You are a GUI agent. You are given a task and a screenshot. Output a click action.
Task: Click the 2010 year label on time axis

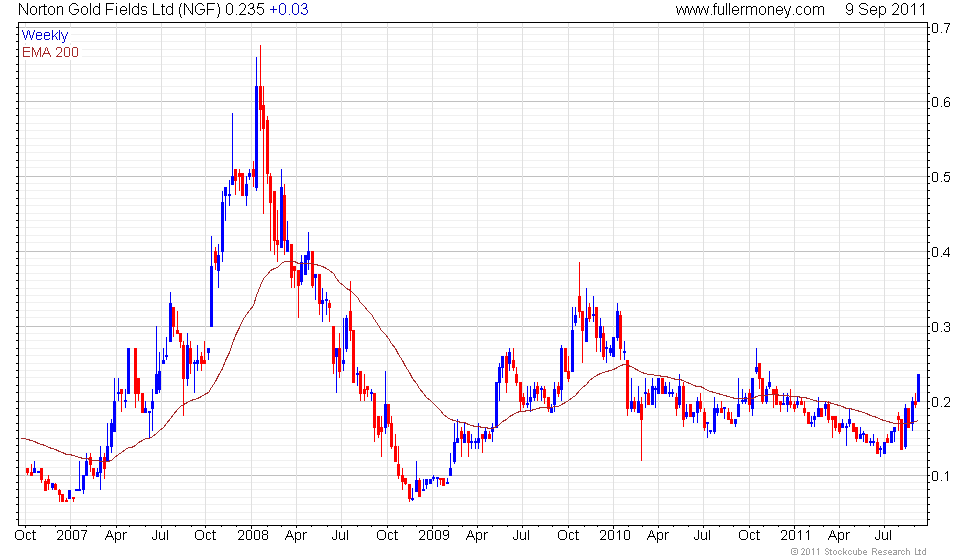(x=614, y=535)
